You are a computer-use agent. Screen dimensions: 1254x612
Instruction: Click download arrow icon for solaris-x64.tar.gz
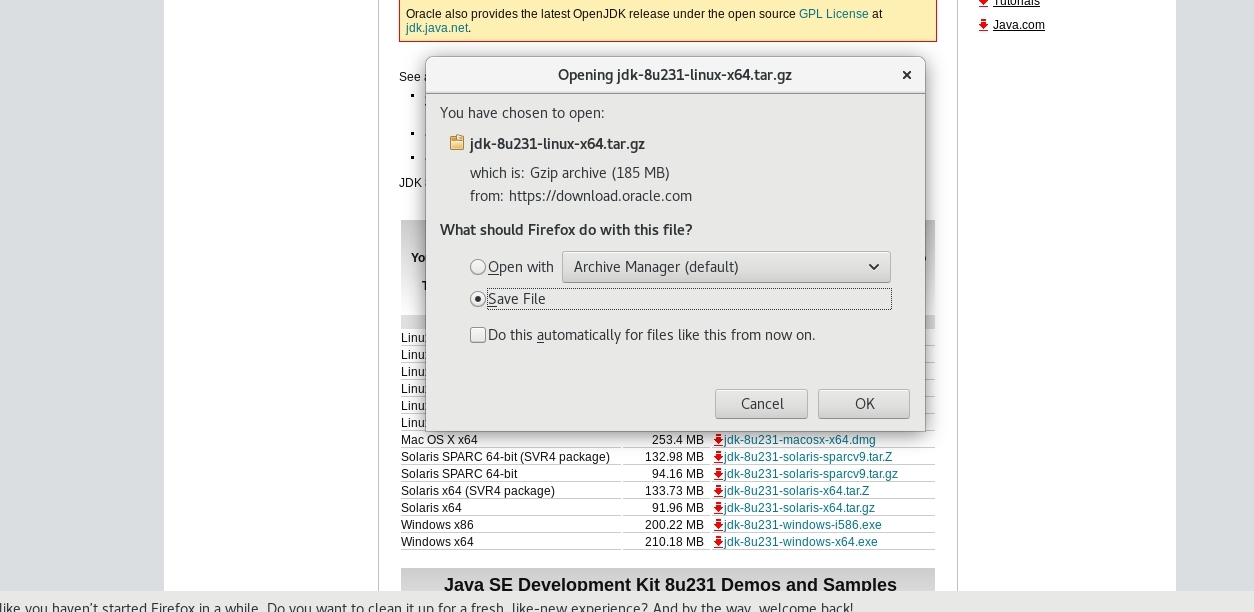[x=718, y=508]
